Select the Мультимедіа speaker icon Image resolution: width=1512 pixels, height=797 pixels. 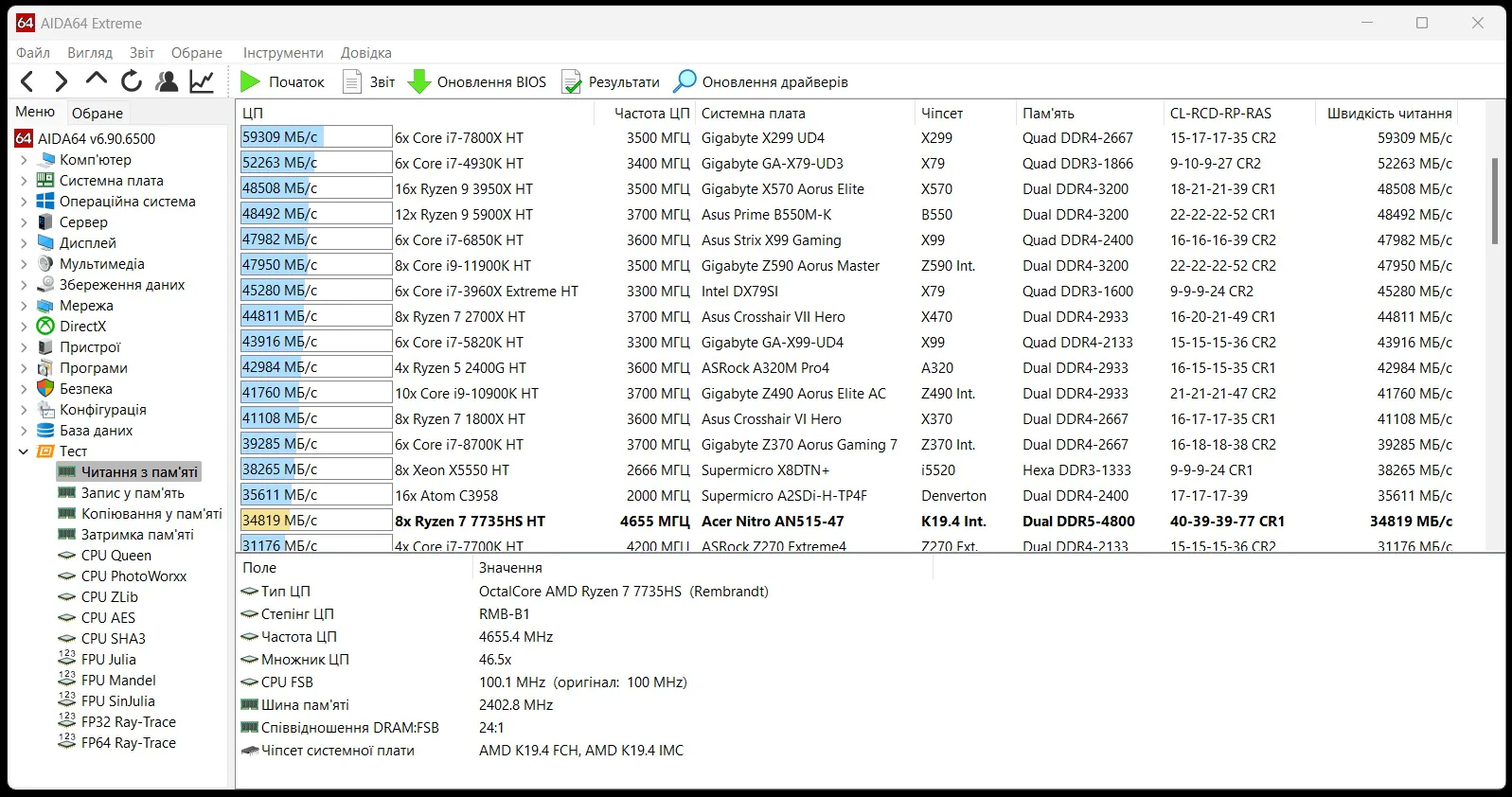[45, 263]
